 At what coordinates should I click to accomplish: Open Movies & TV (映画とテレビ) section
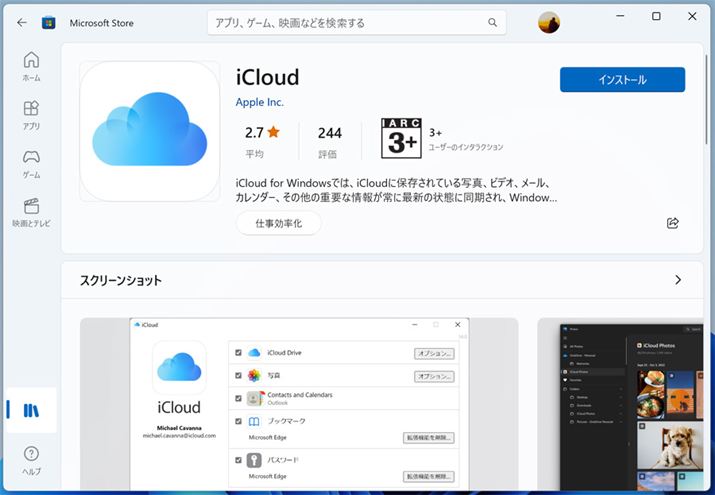coord(31,213)
